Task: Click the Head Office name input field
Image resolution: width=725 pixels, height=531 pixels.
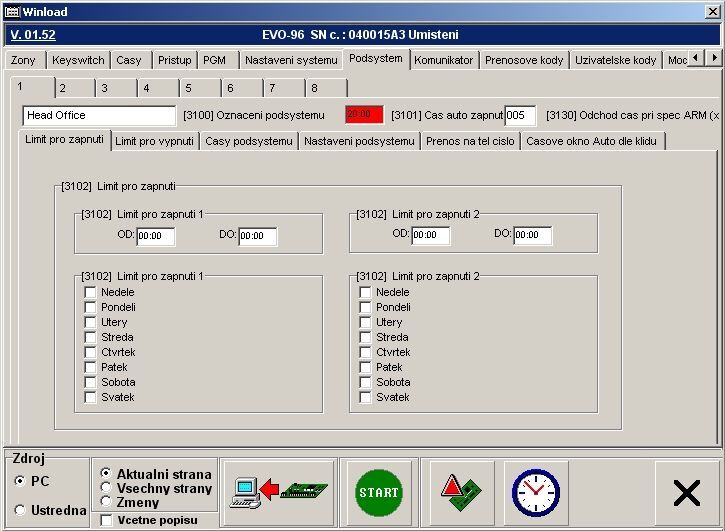Action: [98, 115]
